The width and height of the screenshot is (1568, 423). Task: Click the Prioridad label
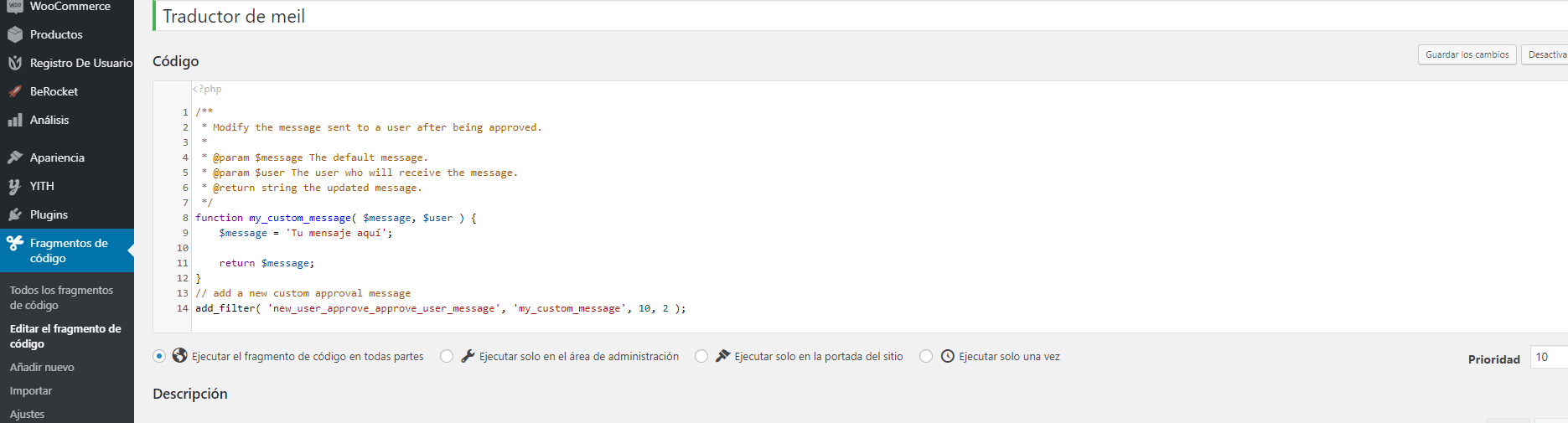pos(1494,359)
